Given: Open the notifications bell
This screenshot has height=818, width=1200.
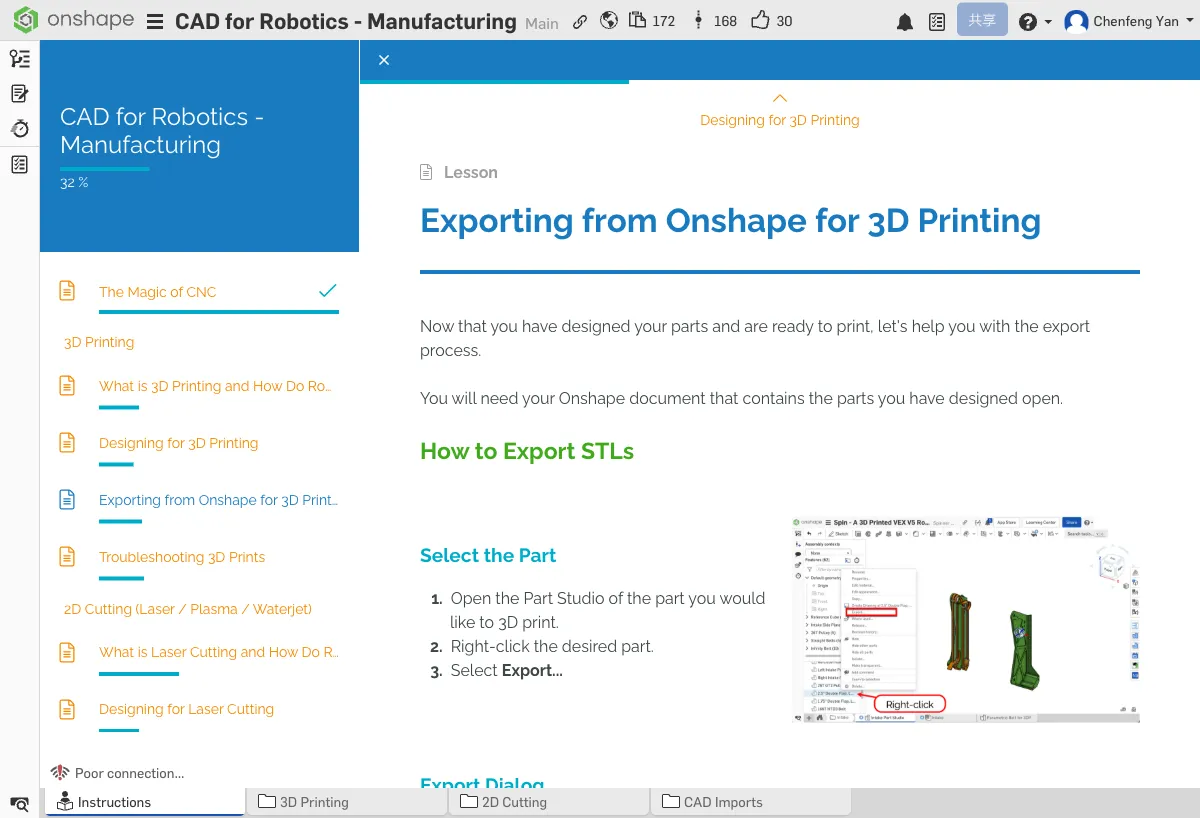Looking at the screenshot, I should pos(905,22).
